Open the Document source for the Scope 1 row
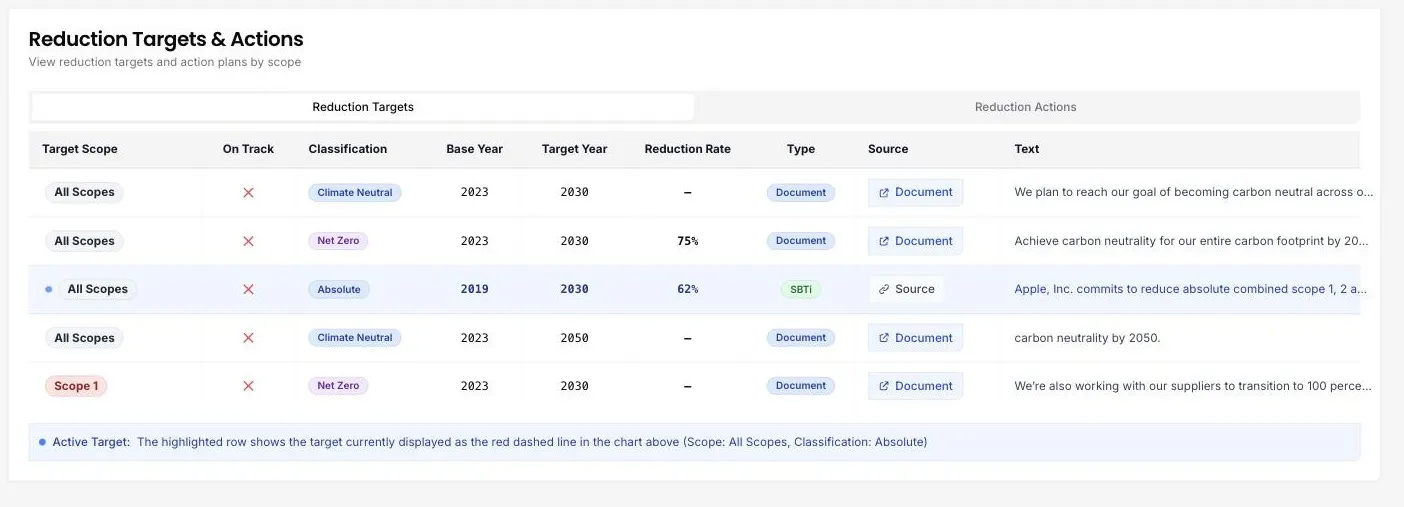1404x507 pixels. (915, 386)
